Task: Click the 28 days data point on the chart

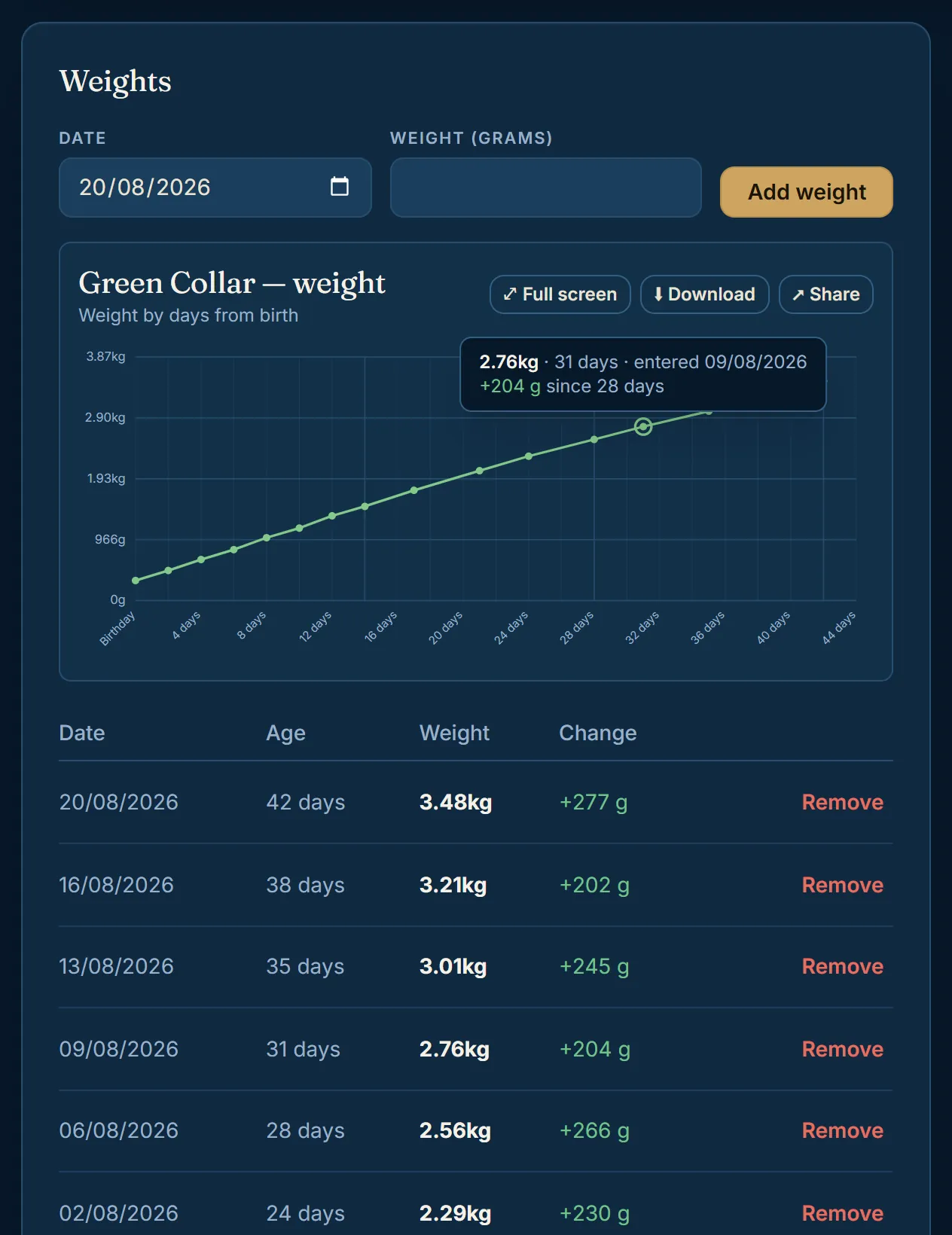Action: click(594, 440)
